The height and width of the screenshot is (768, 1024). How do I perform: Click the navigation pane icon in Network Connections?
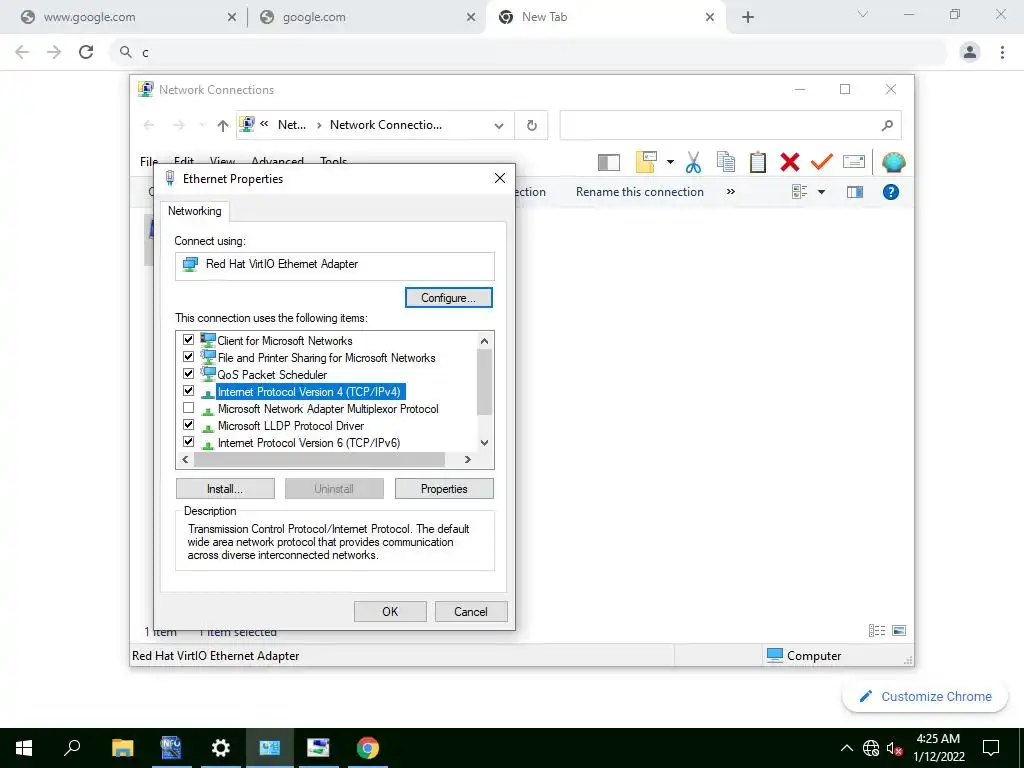pyautogui.click(x=609, y=162)
